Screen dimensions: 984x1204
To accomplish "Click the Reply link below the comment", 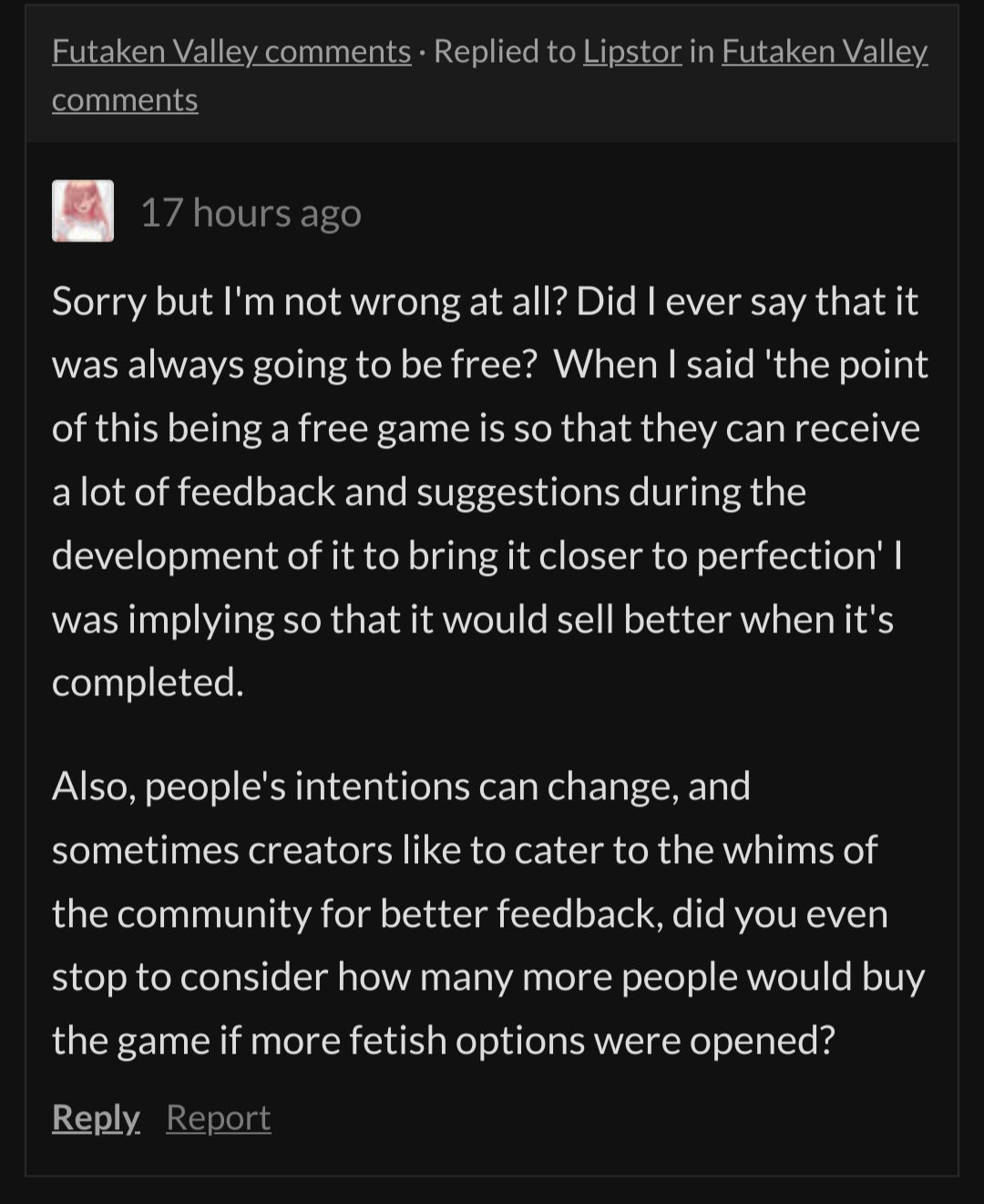I will pyautogui.click(x=94, y=1117).
